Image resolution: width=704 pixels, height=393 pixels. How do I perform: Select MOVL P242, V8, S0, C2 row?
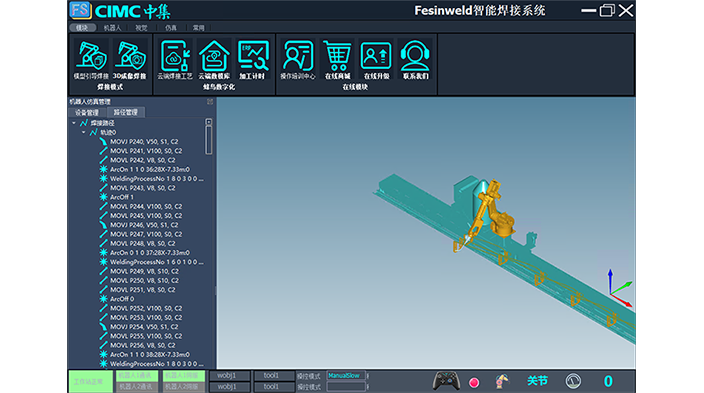[143, 160]
